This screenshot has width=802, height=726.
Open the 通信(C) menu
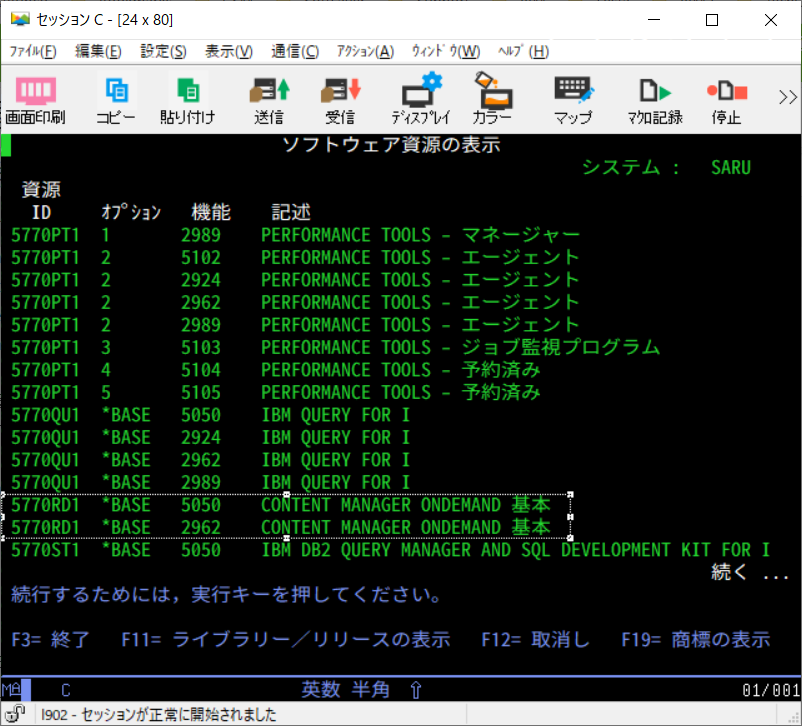(x=295, y=51)
